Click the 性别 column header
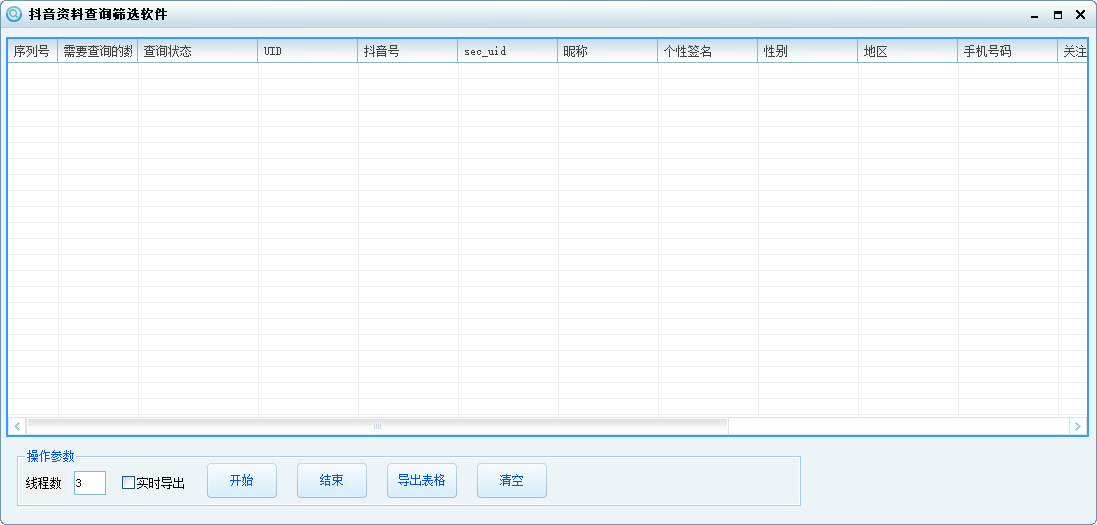The height and width of the screenshot is (525, 1097). 808,51
